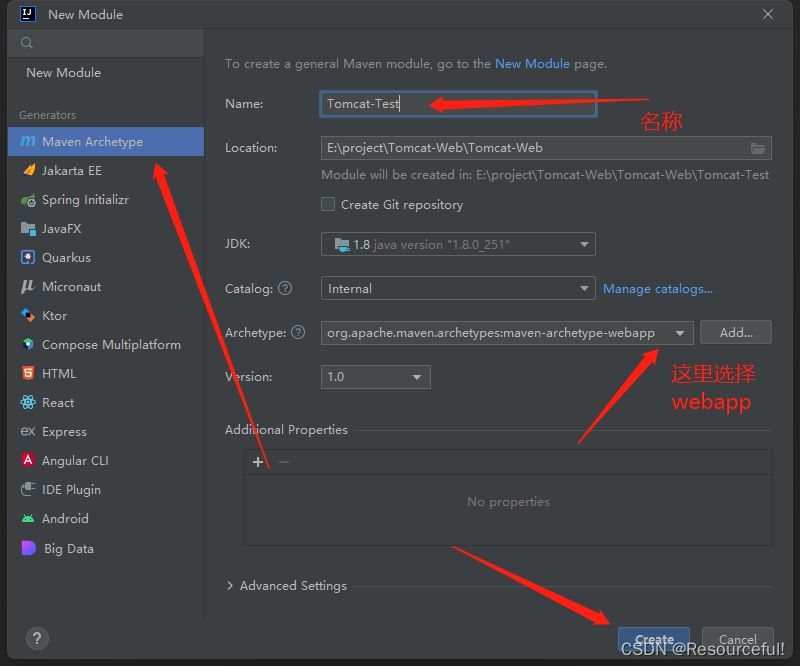Click the Add... archetype button
The width and height of the screenshot is (800, 666).
[x=736, y=333]
